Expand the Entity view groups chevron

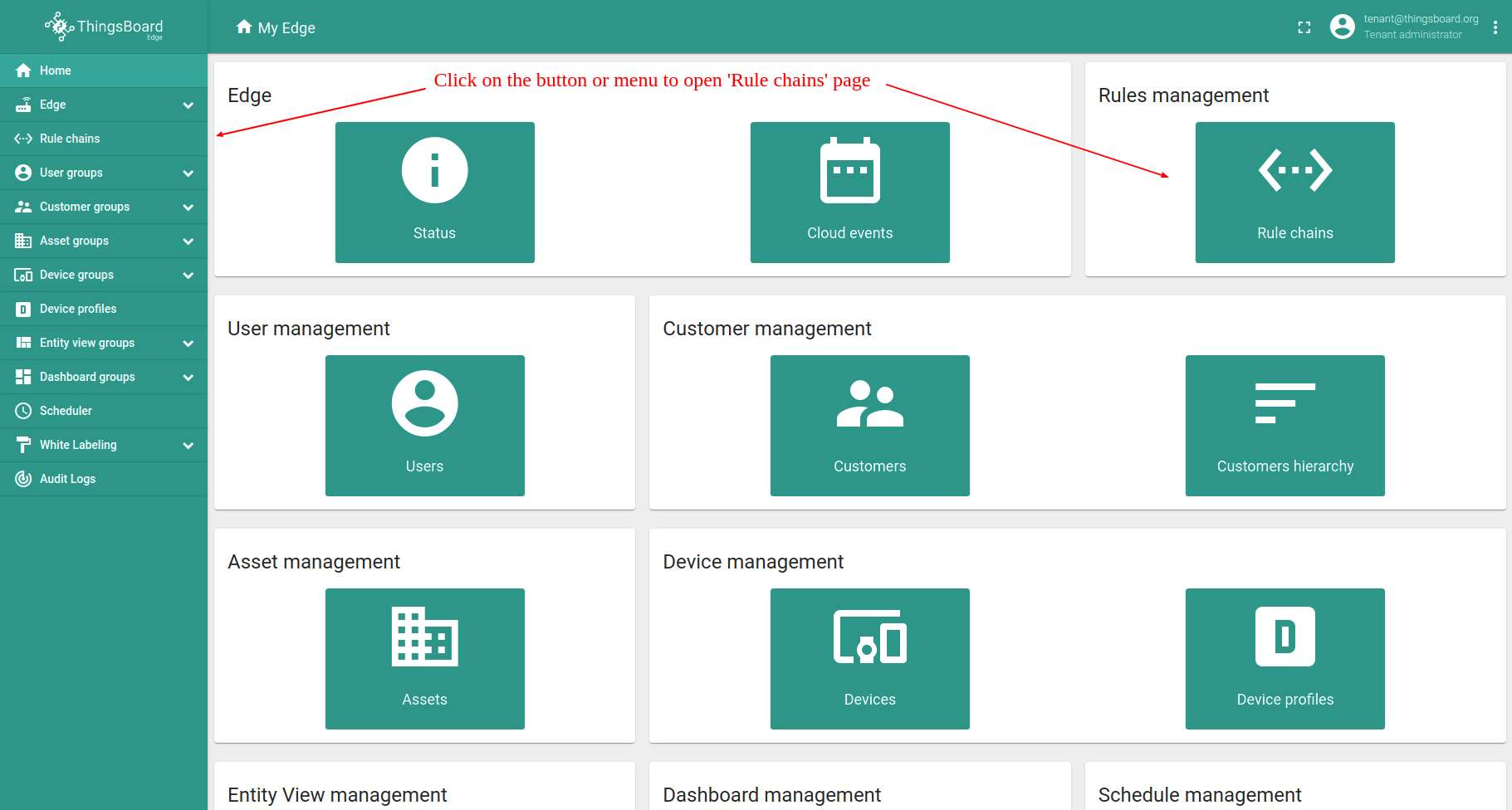[x=188, y=344]
